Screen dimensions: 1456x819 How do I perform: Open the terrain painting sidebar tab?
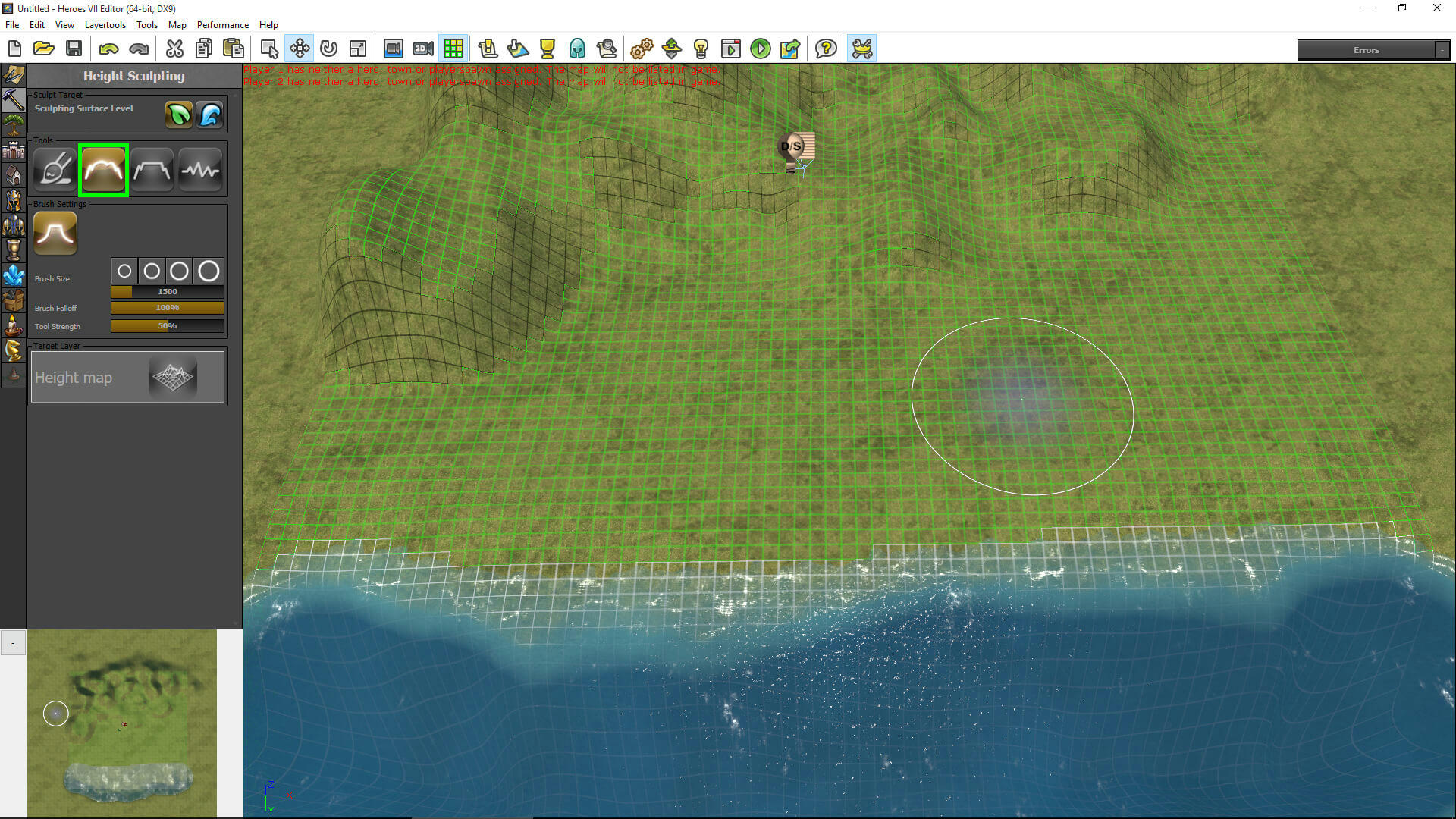13,74
